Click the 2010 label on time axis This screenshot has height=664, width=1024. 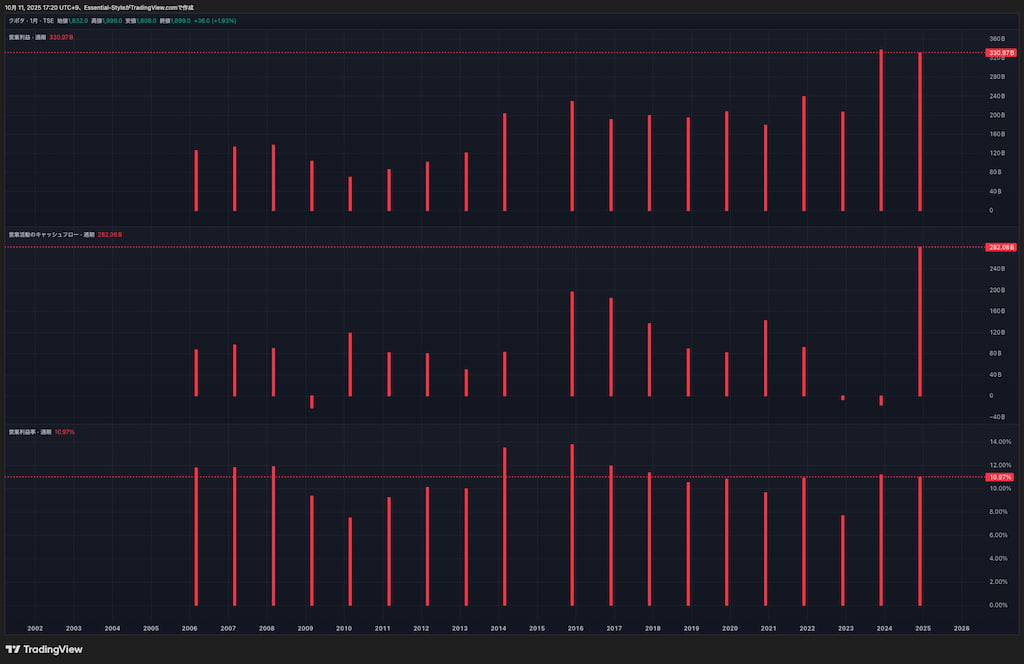pyautogui.click(x=344, y=628)
